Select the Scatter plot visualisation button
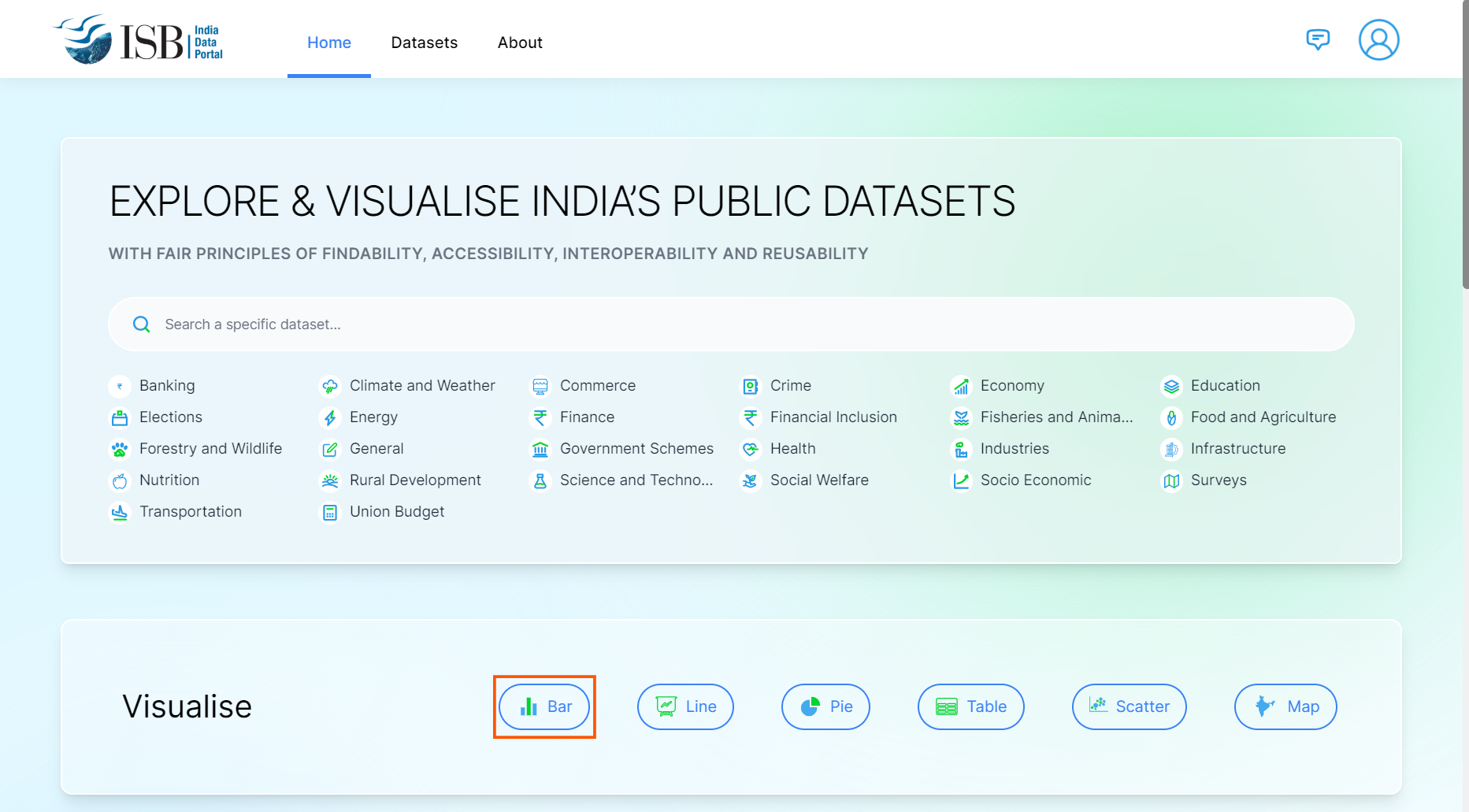This screenshot has height=812, width=1469. coord(1129,706)
